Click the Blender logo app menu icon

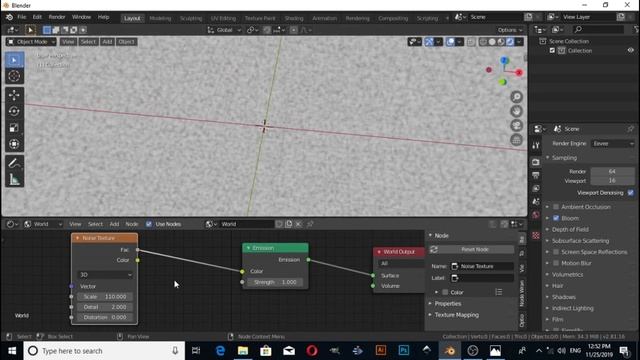click(9, 17)
